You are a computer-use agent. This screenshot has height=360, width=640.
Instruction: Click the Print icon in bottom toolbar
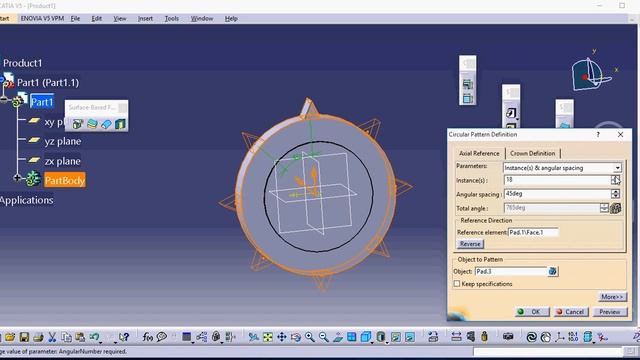38,337
